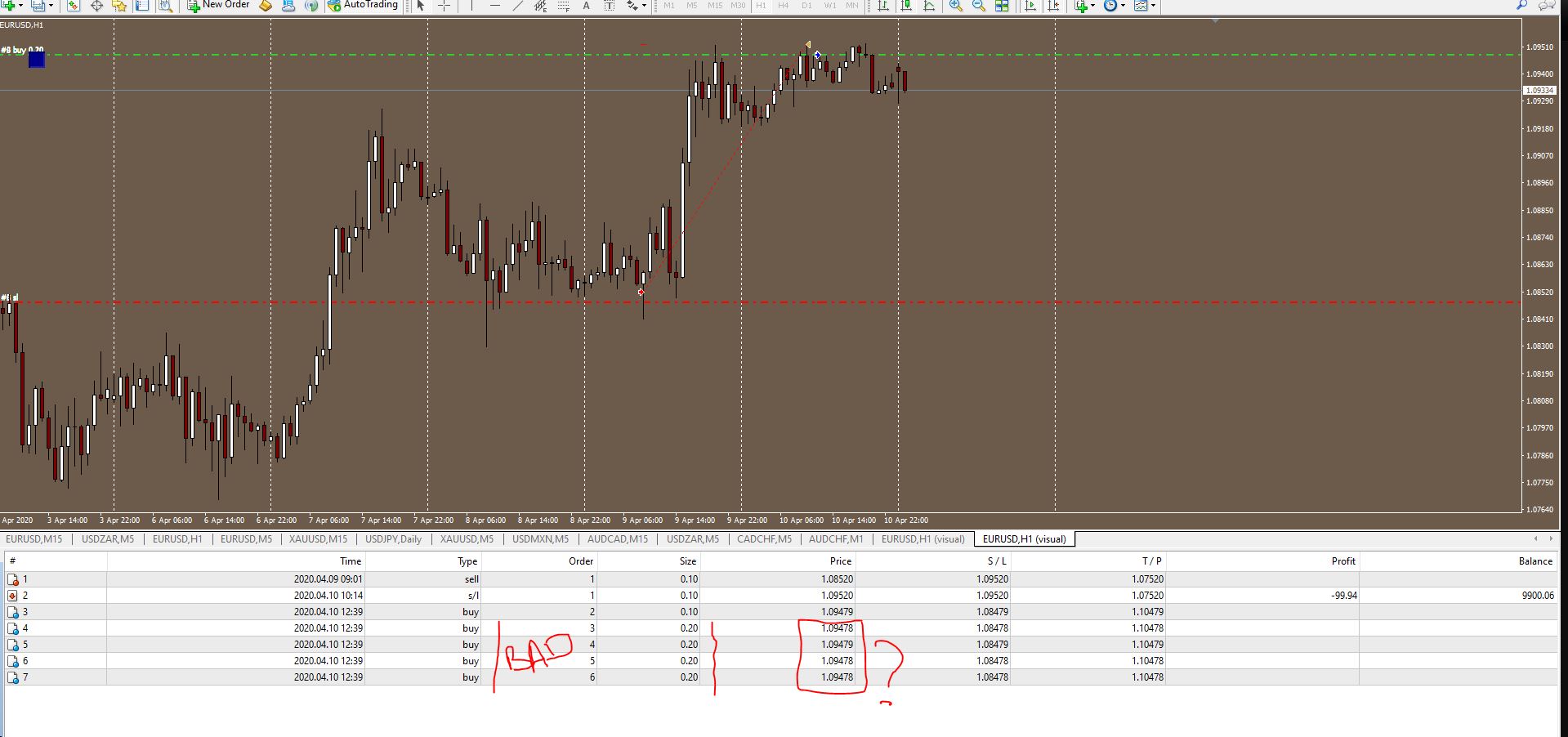The width and height of the screenshot is (1568, 737).
Task: Open Market Watch window icon
Action: click(x=74, y=6)
